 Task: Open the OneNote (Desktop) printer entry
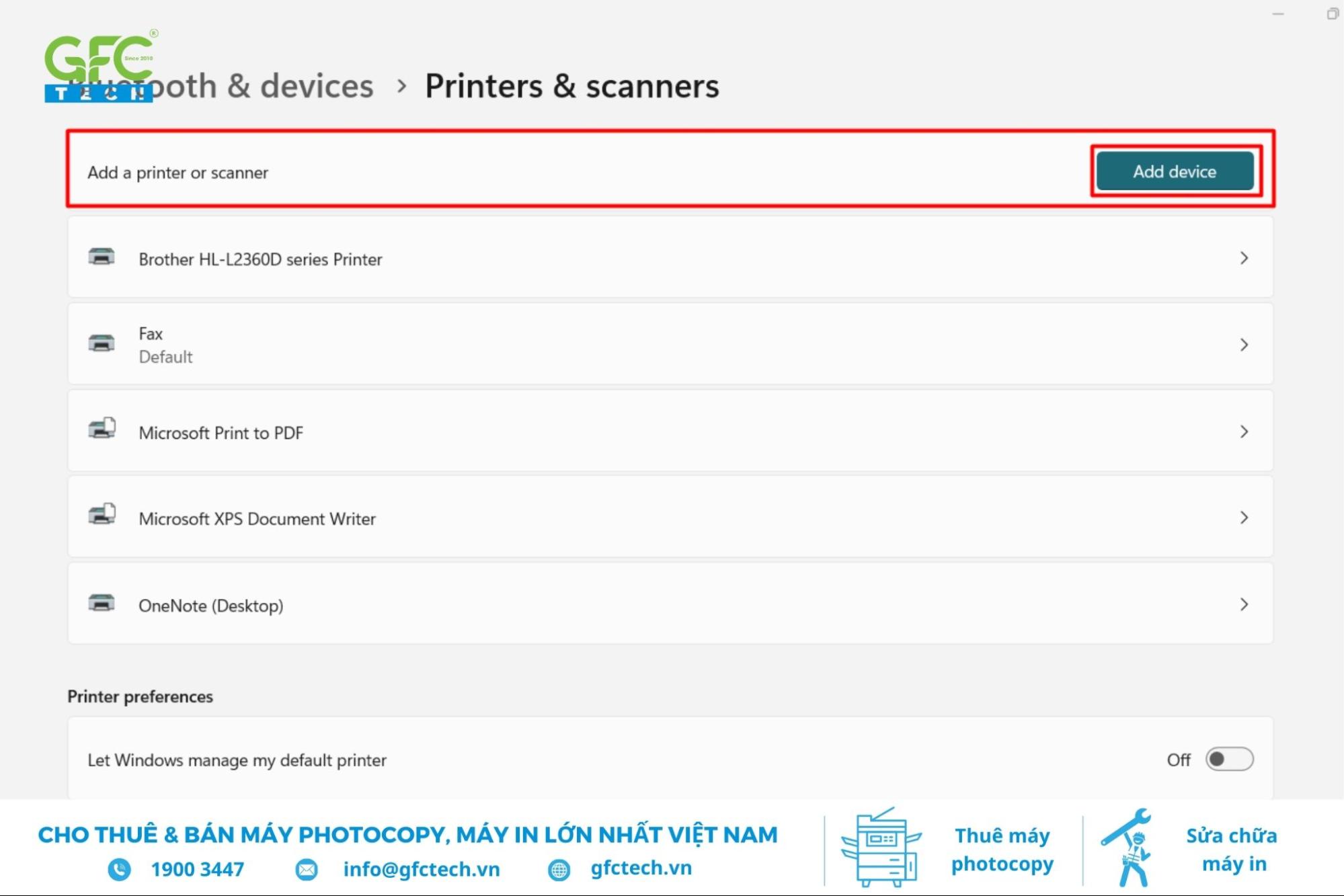tap(670, 604)
